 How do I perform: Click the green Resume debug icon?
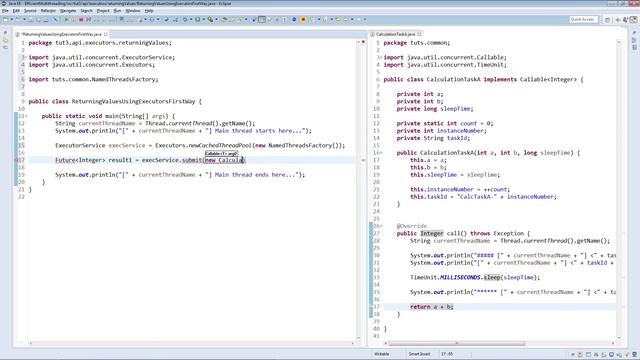66,20
